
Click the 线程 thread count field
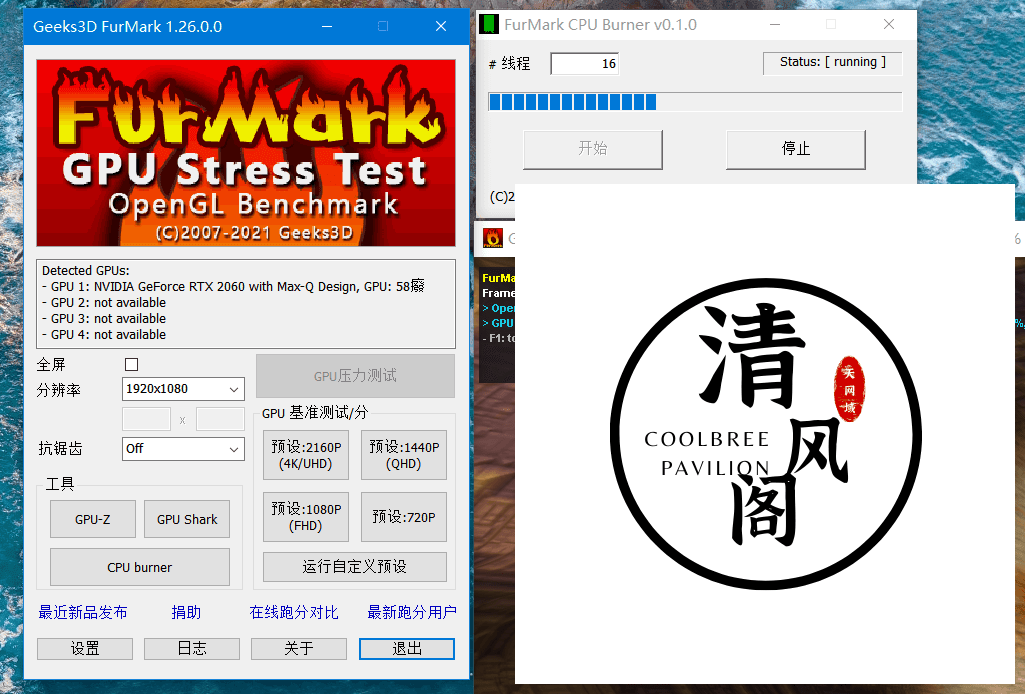click(585, 63)
